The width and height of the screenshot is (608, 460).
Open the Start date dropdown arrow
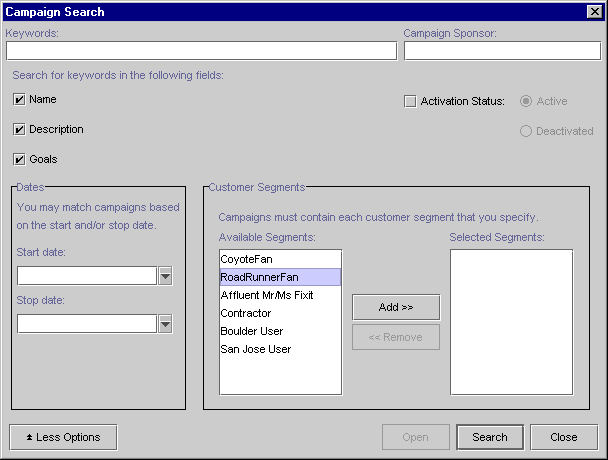[166, 276]
